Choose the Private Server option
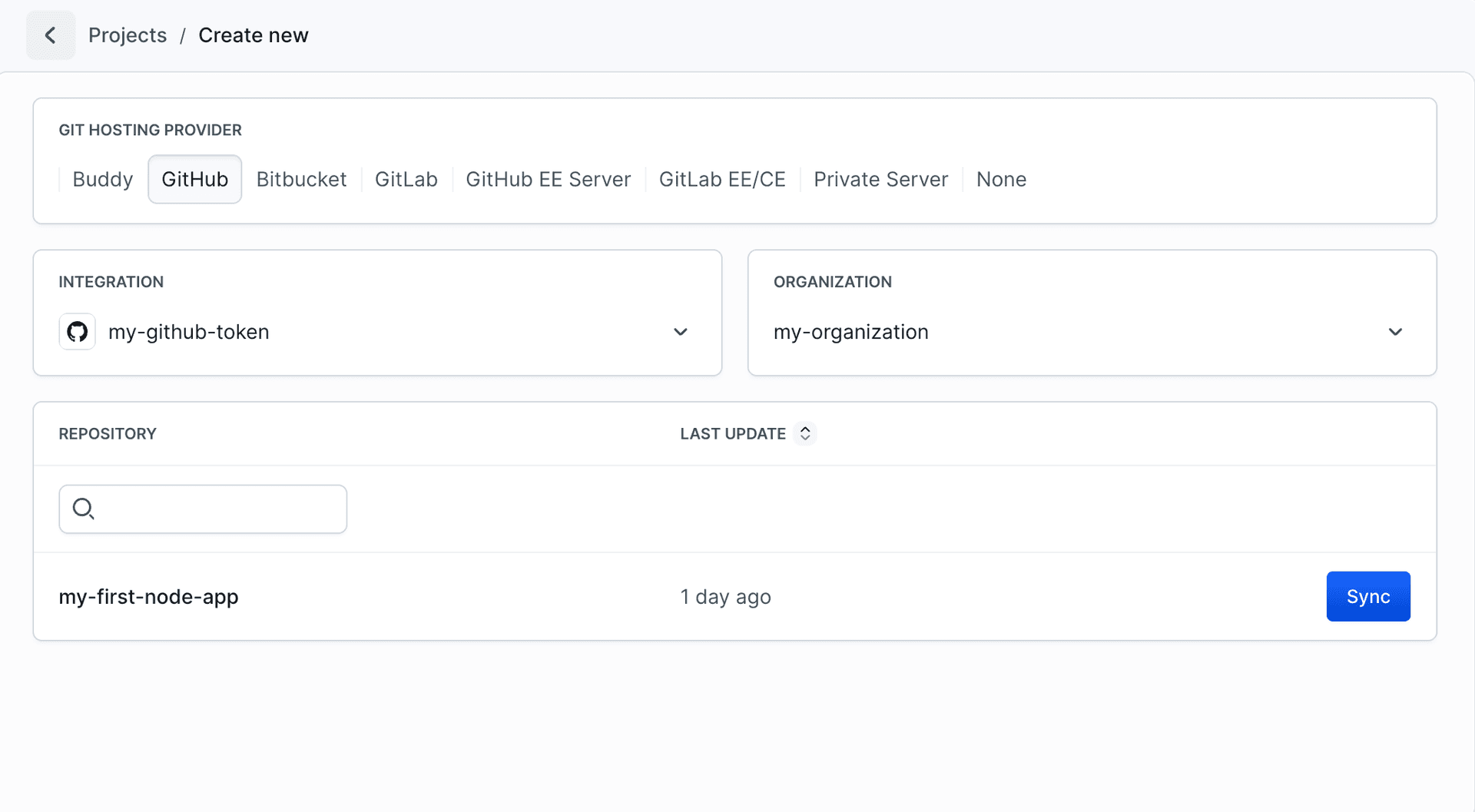 [880, 179]
